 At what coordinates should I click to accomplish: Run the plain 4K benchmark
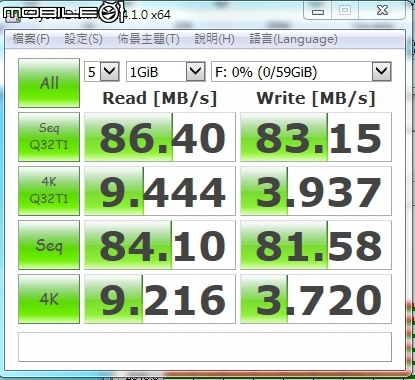(49, 299)
